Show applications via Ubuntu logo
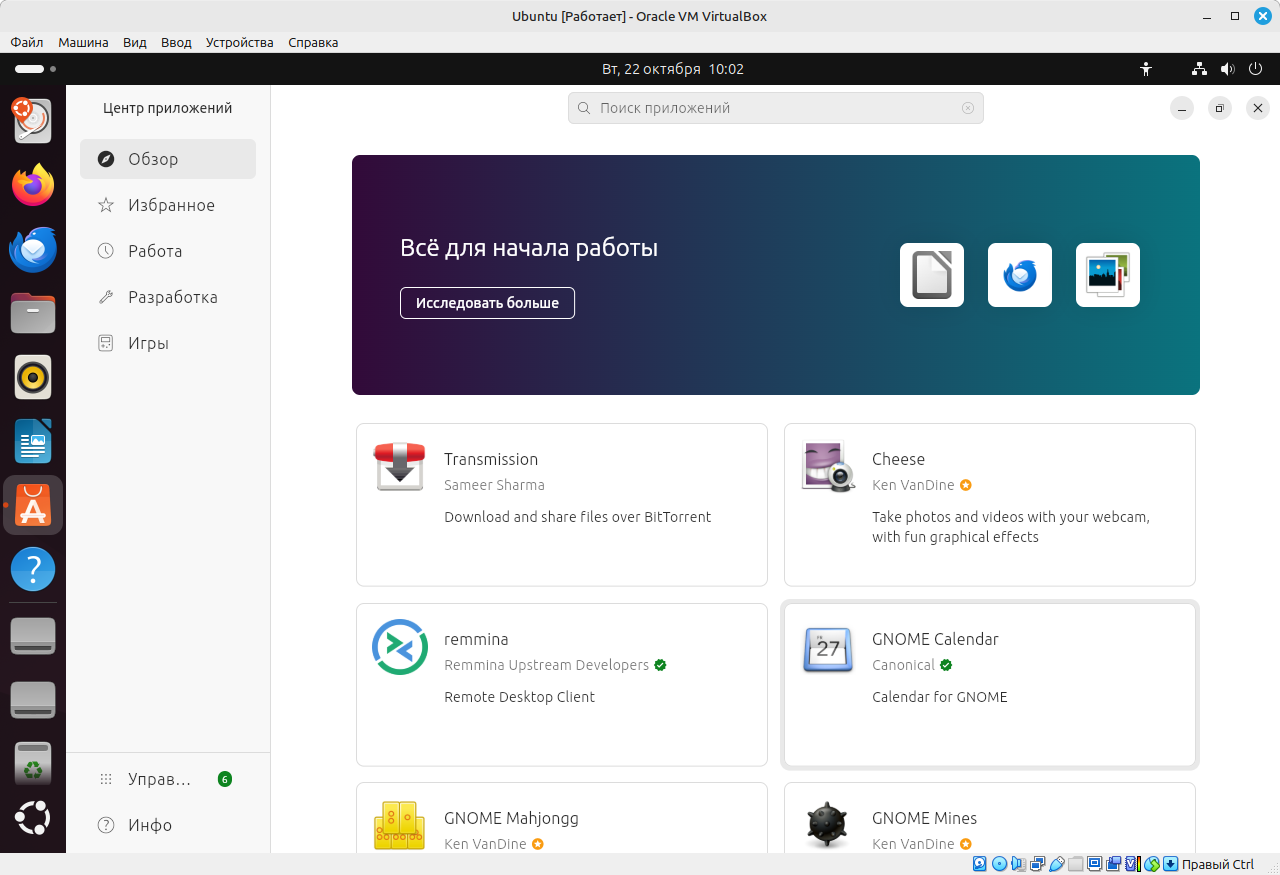Viewport: 1280px width, 875px height. pyautogui.click(x=33, y=820)
